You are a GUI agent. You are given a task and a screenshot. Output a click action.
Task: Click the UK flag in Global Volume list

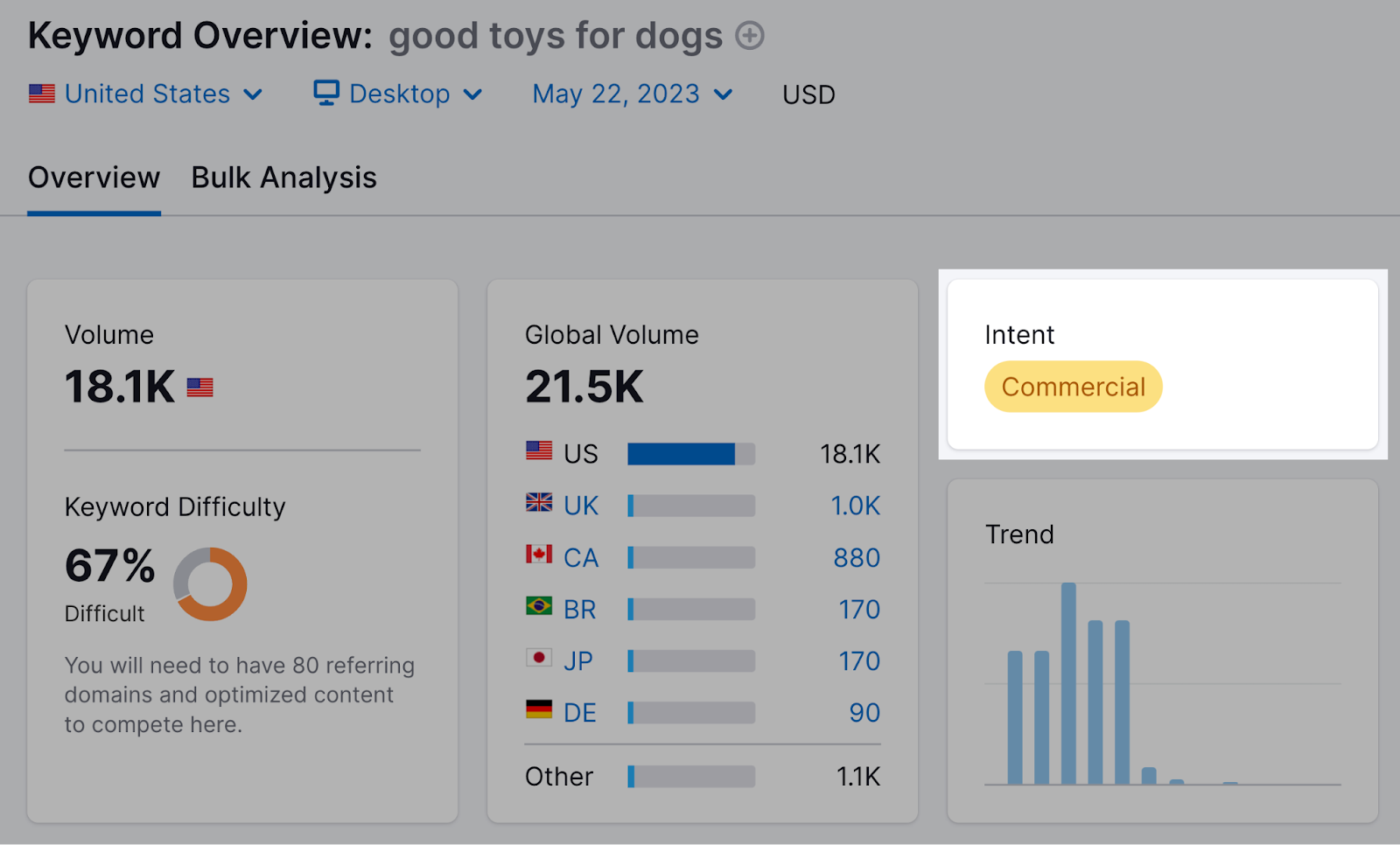point(539,505)
